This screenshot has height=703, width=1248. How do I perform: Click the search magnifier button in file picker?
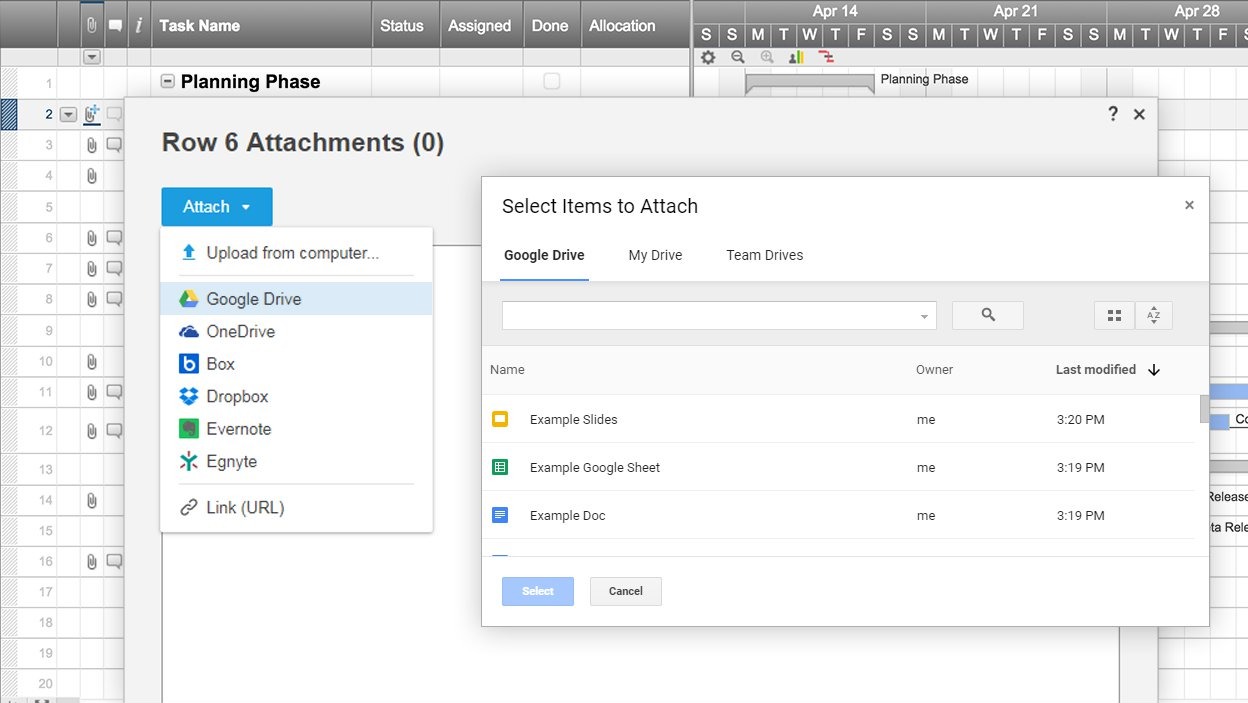tap(987, 315)
